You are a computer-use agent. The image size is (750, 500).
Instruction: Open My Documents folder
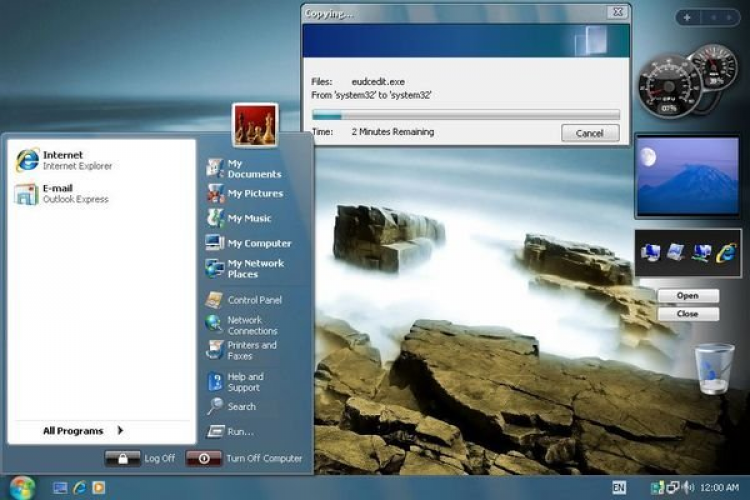pos(244,168)
